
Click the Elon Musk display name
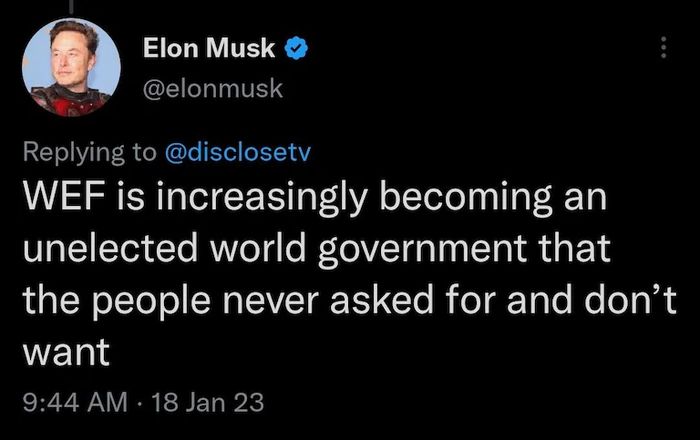[x=209, y=46]
